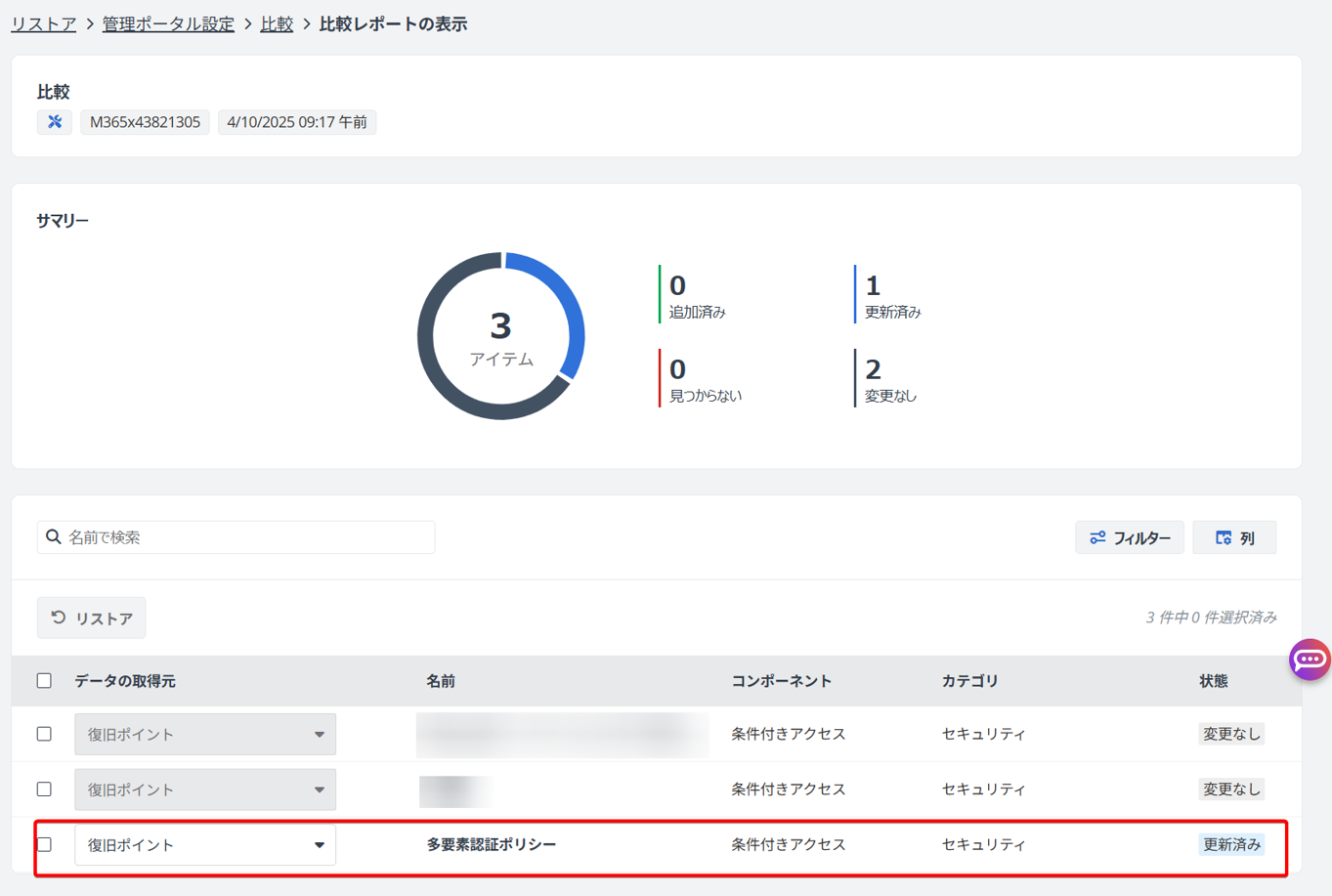Tick the second table row checkbox
Image resolution: width=1332 pixels, height=896 pixels.
tap(44, 789)
